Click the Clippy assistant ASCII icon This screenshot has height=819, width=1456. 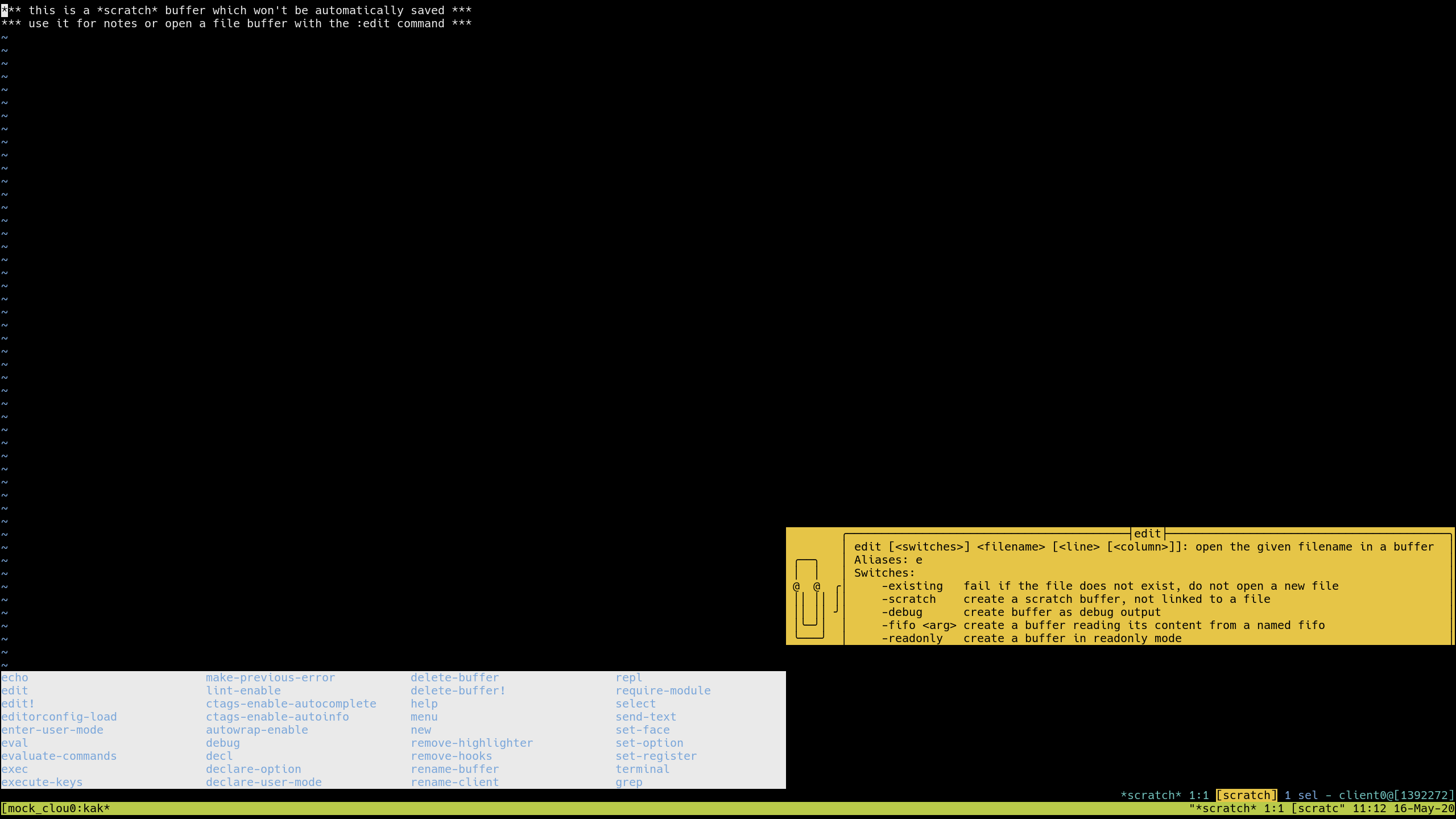pyautogui.click(x=817, y=598)
